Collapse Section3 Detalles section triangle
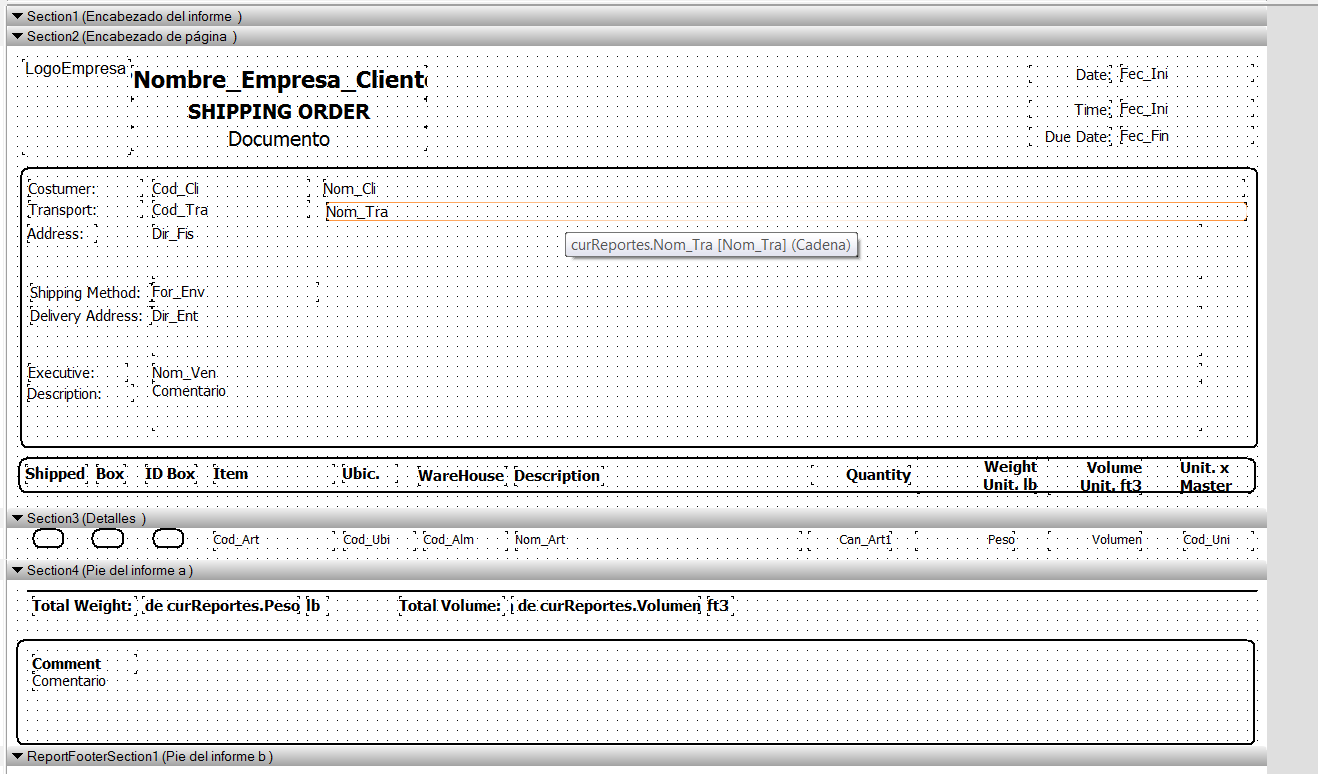 tap(17, 519)
